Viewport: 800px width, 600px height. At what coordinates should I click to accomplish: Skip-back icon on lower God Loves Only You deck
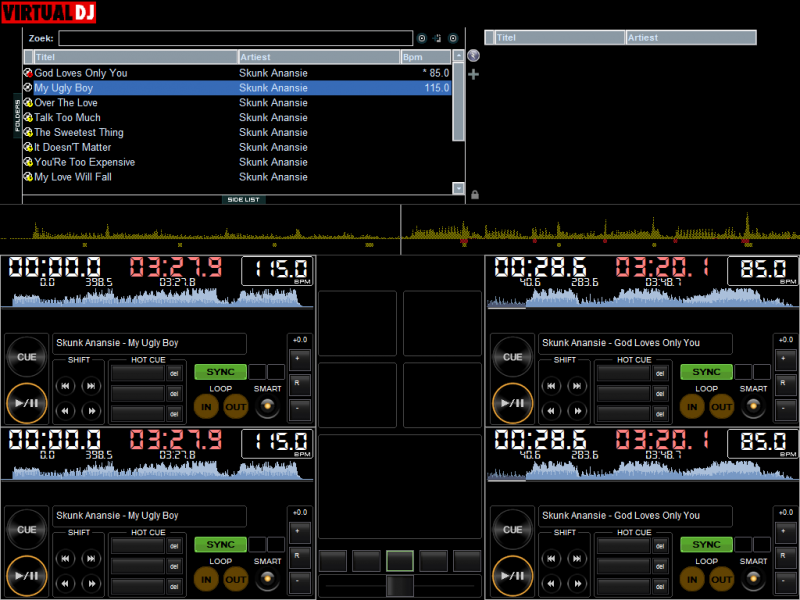(x=552, y=559)
